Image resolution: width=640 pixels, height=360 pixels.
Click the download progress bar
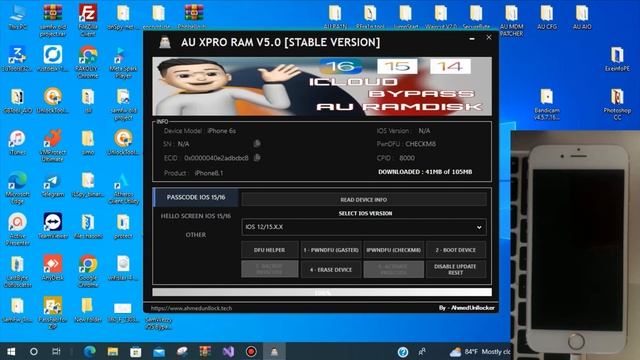(322, 292)
